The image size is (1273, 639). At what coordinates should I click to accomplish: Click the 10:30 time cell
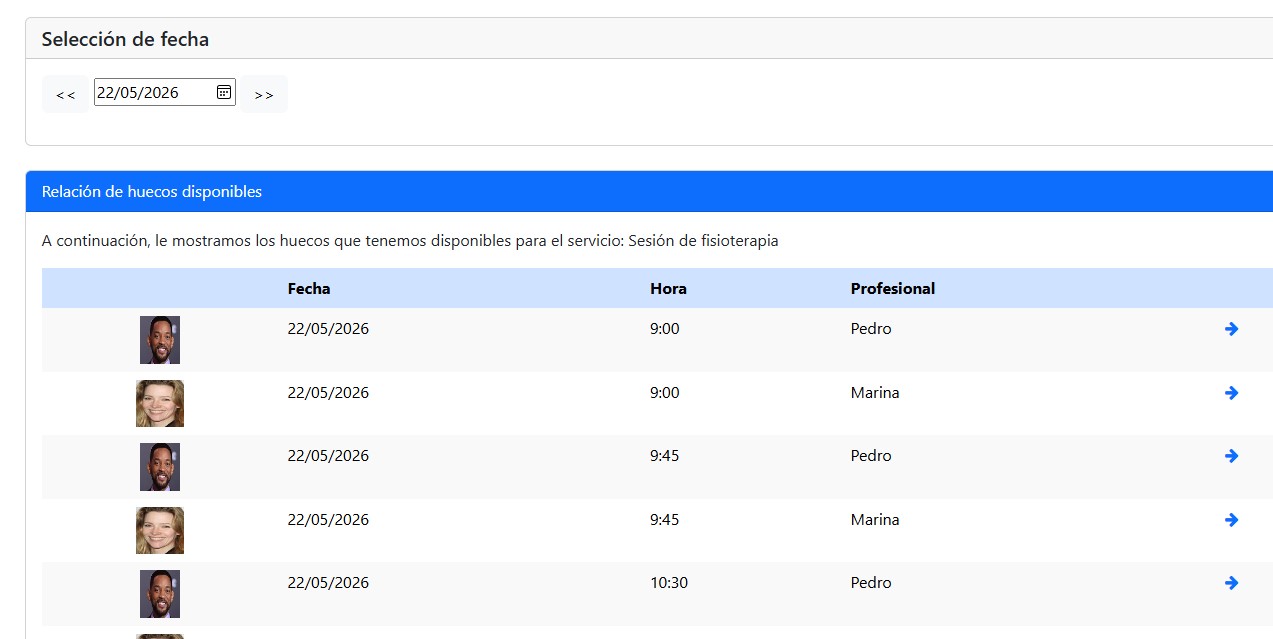click(669, 583)
